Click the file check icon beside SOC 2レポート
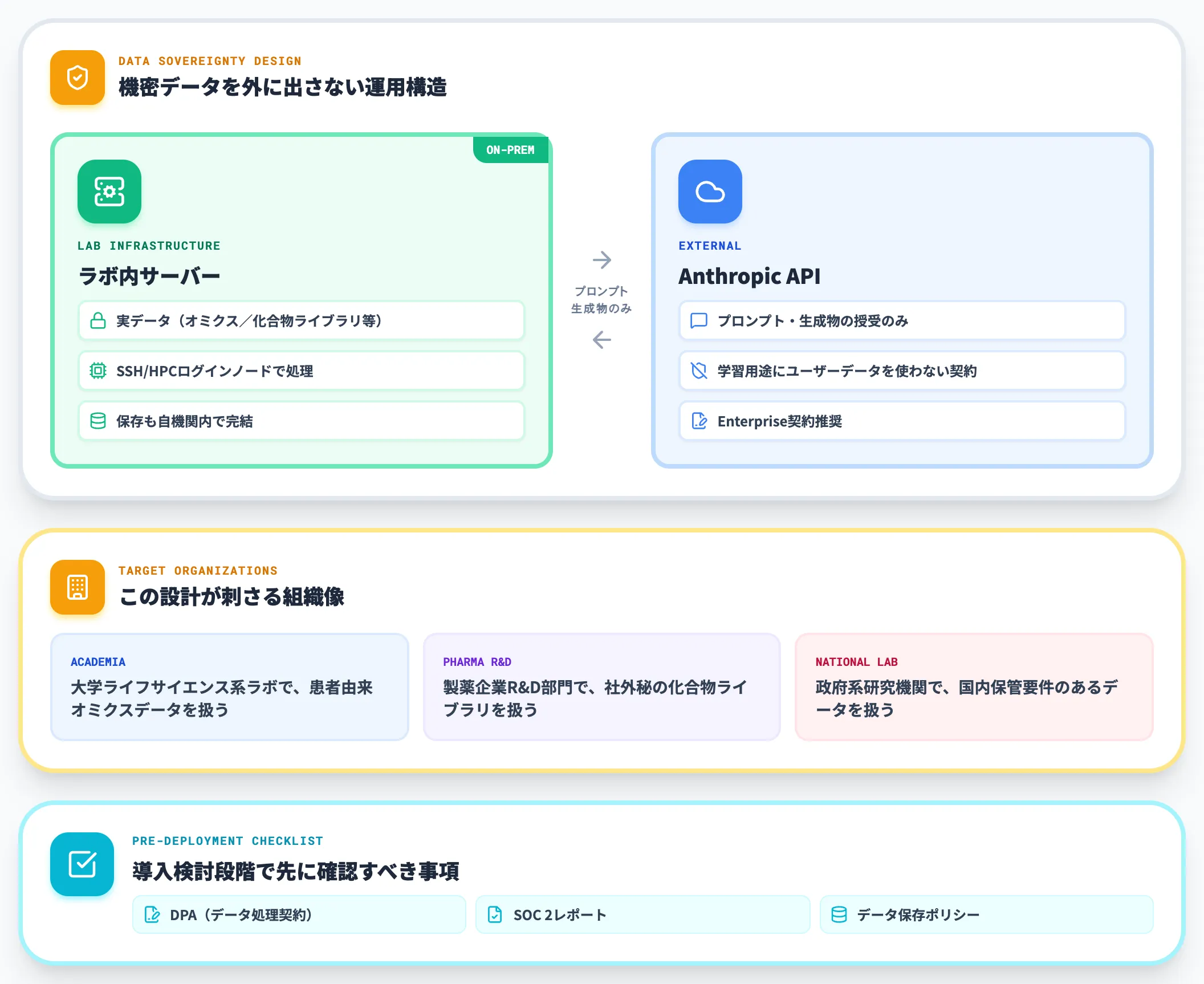1204x984 pixels. pyautogui.click(x=495, y=914)
